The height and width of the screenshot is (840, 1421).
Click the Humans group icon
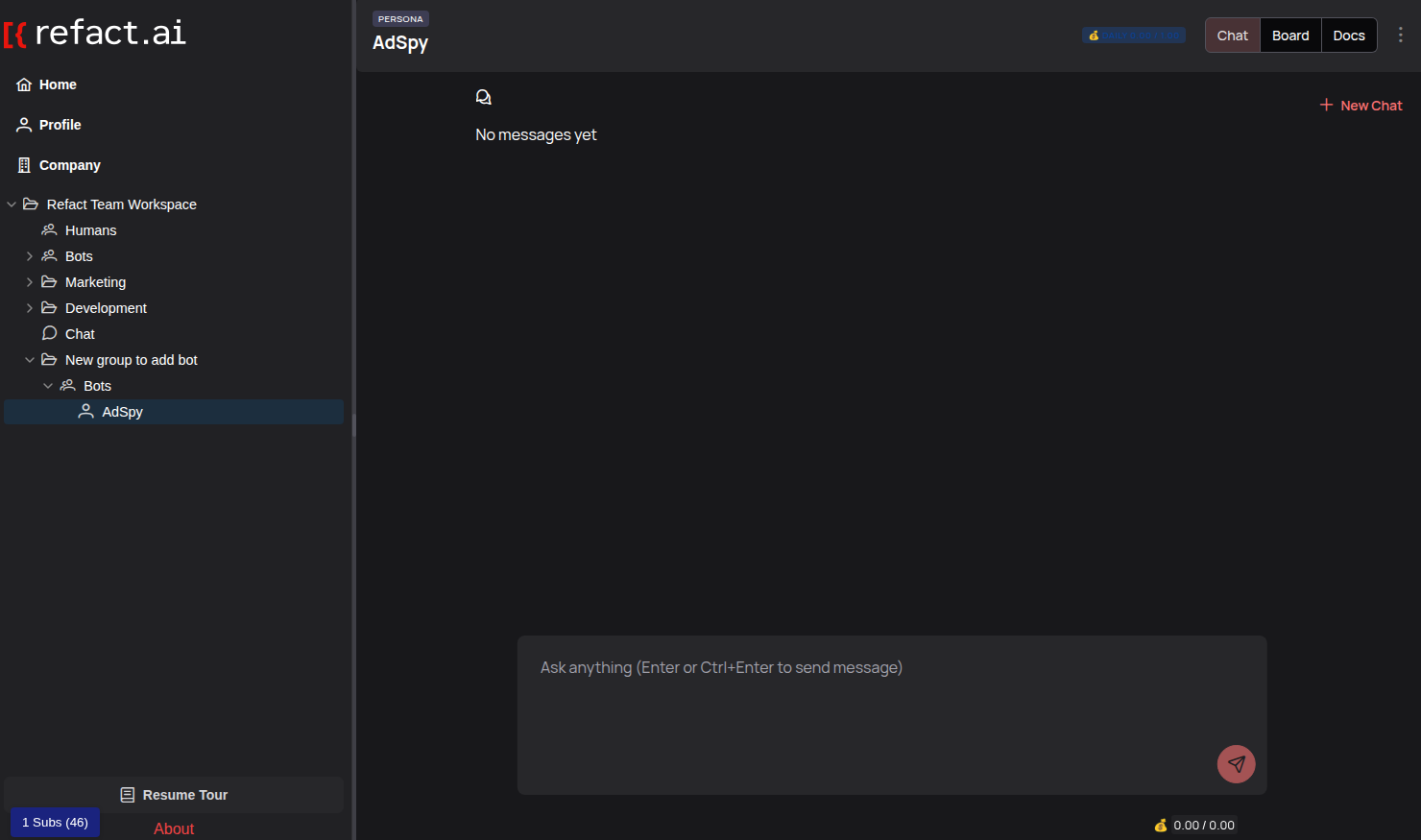pyautogui.click(x=48, y=229)
